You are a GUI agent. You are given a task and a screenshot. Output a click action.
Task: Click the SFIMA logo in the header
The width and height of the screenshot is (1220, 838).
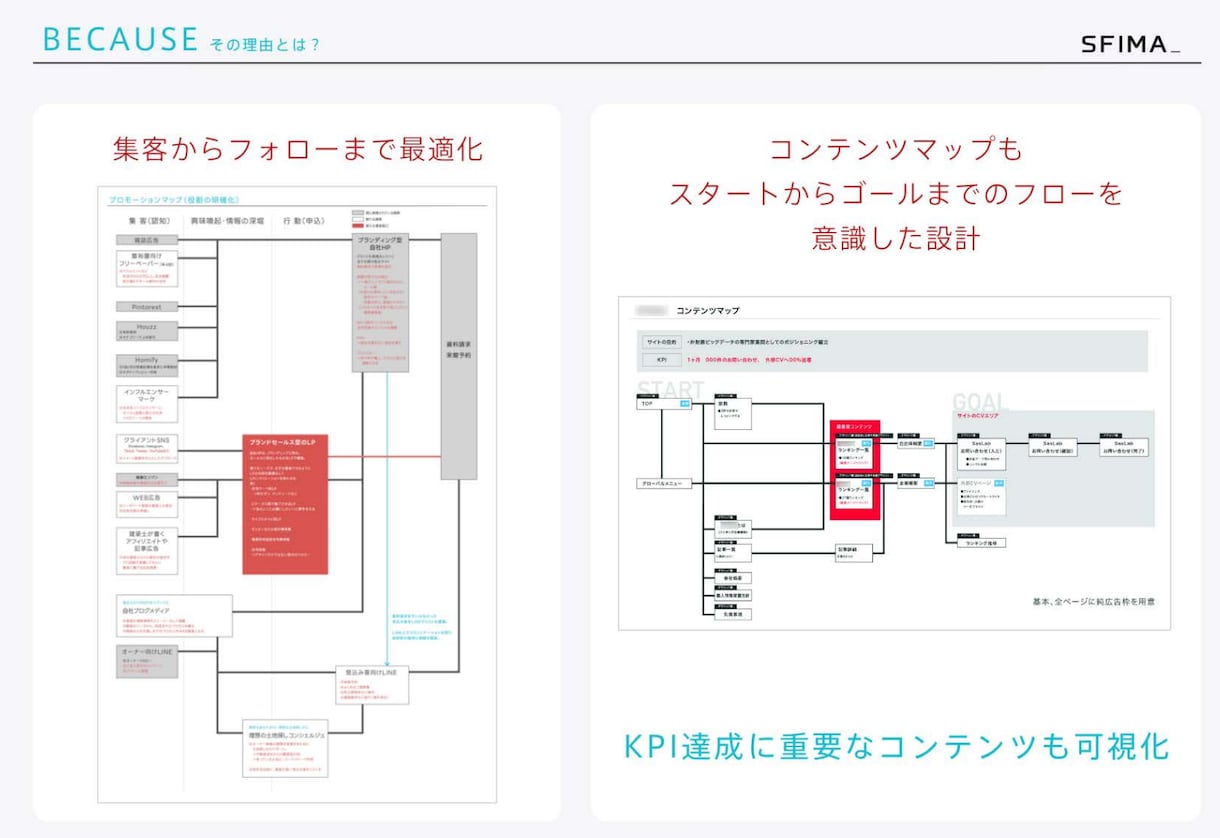[x=1131, y=44]
